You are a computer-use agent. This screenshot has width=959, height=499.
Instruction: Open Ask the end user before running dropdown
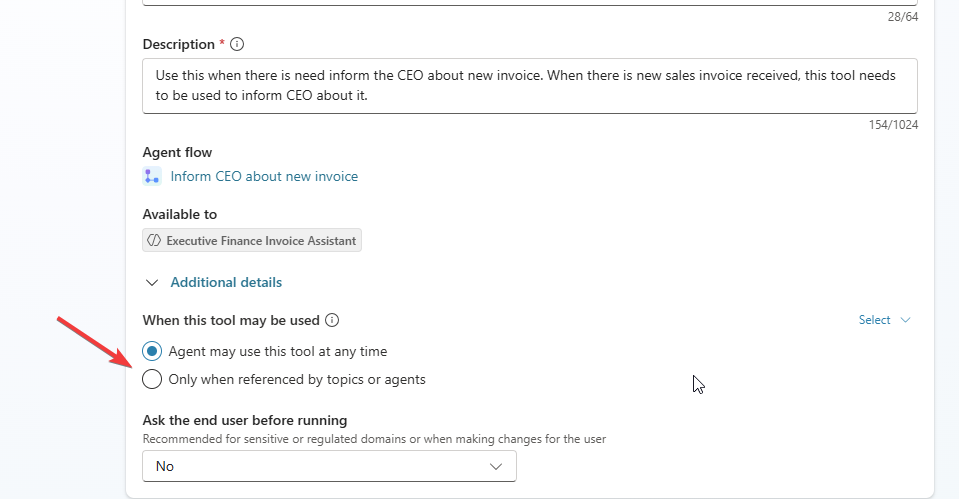point(329,466)
